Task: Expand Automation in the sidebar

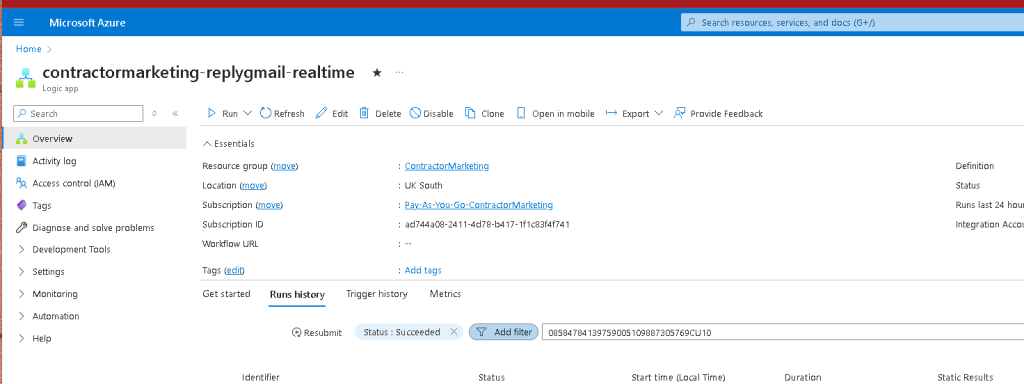Action: 22,316
